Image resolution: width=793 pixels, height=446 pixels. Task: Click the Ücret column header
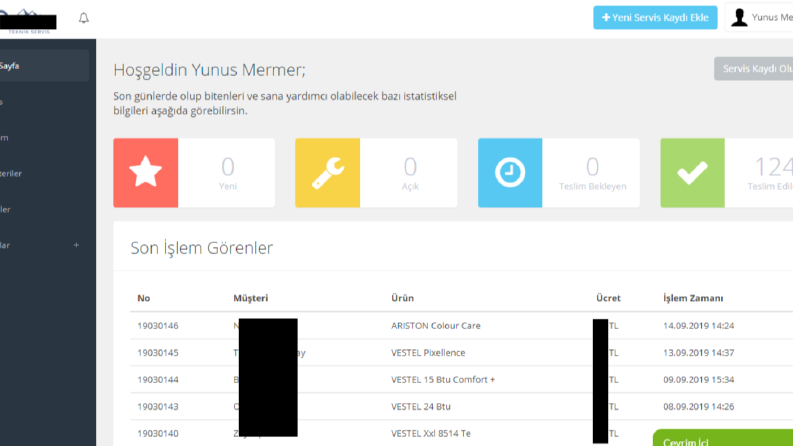(608, 298)
